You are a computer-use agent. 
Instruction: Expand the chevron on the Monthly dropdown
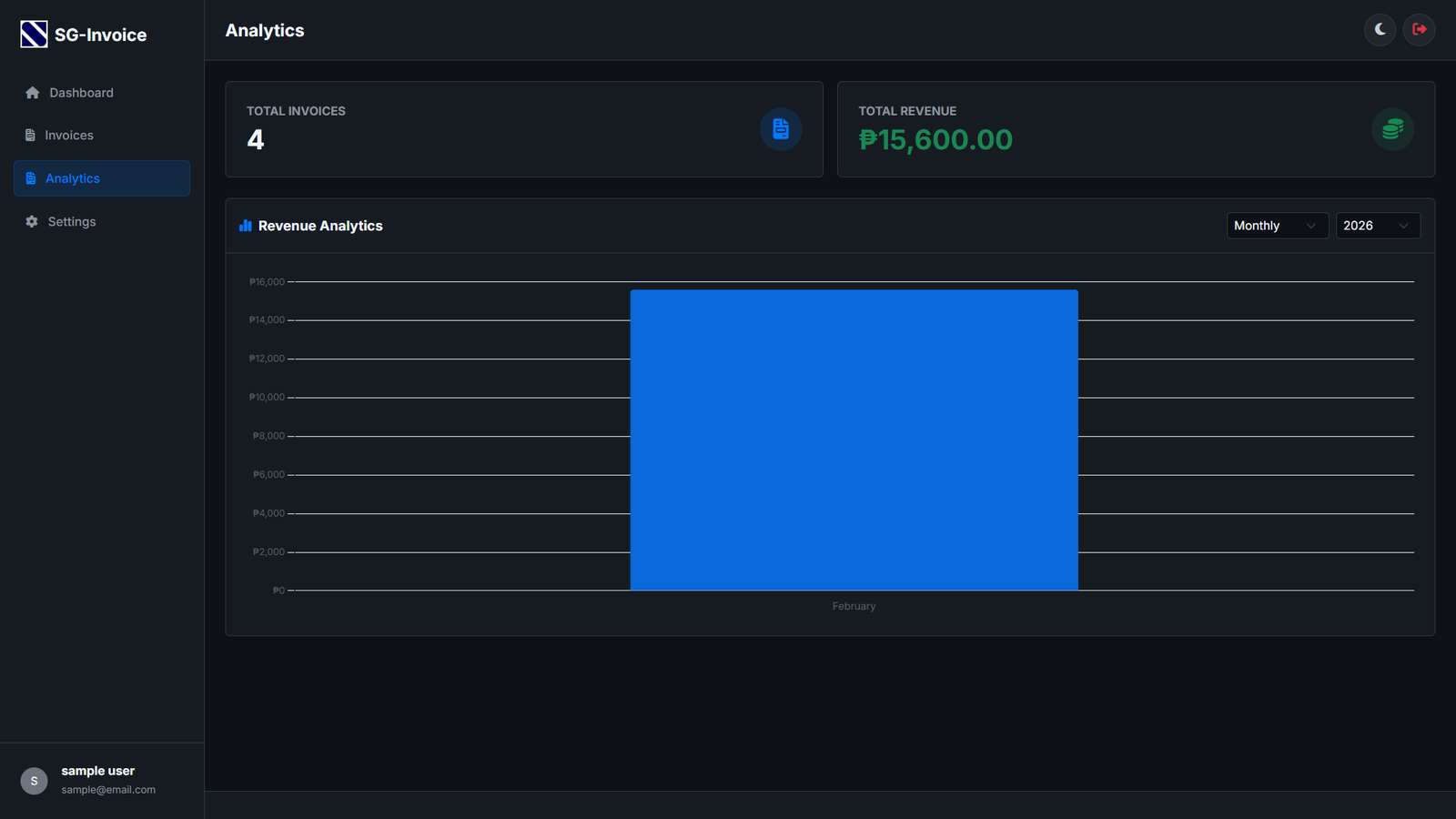(x=1311, y=225)
